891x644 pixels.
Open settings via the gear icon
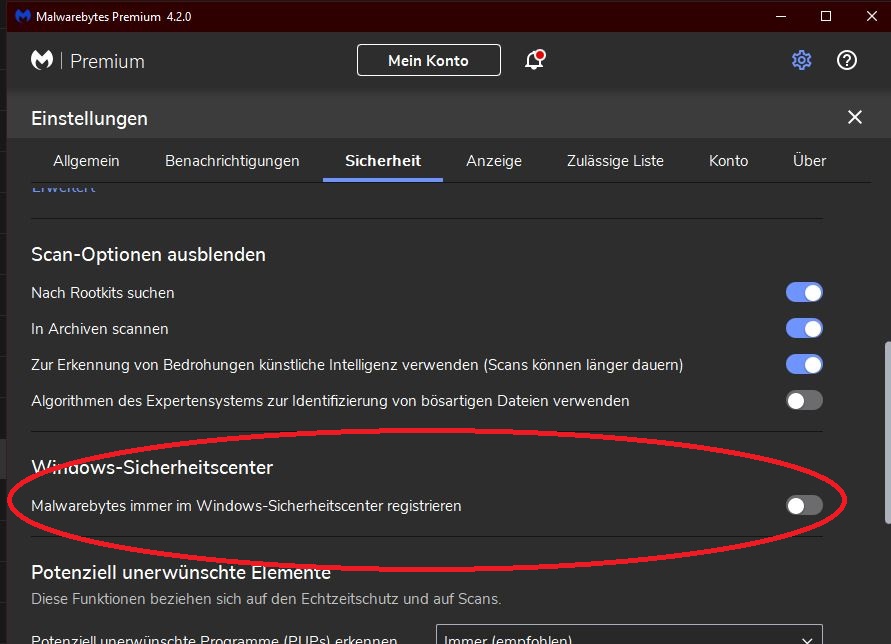801,60
